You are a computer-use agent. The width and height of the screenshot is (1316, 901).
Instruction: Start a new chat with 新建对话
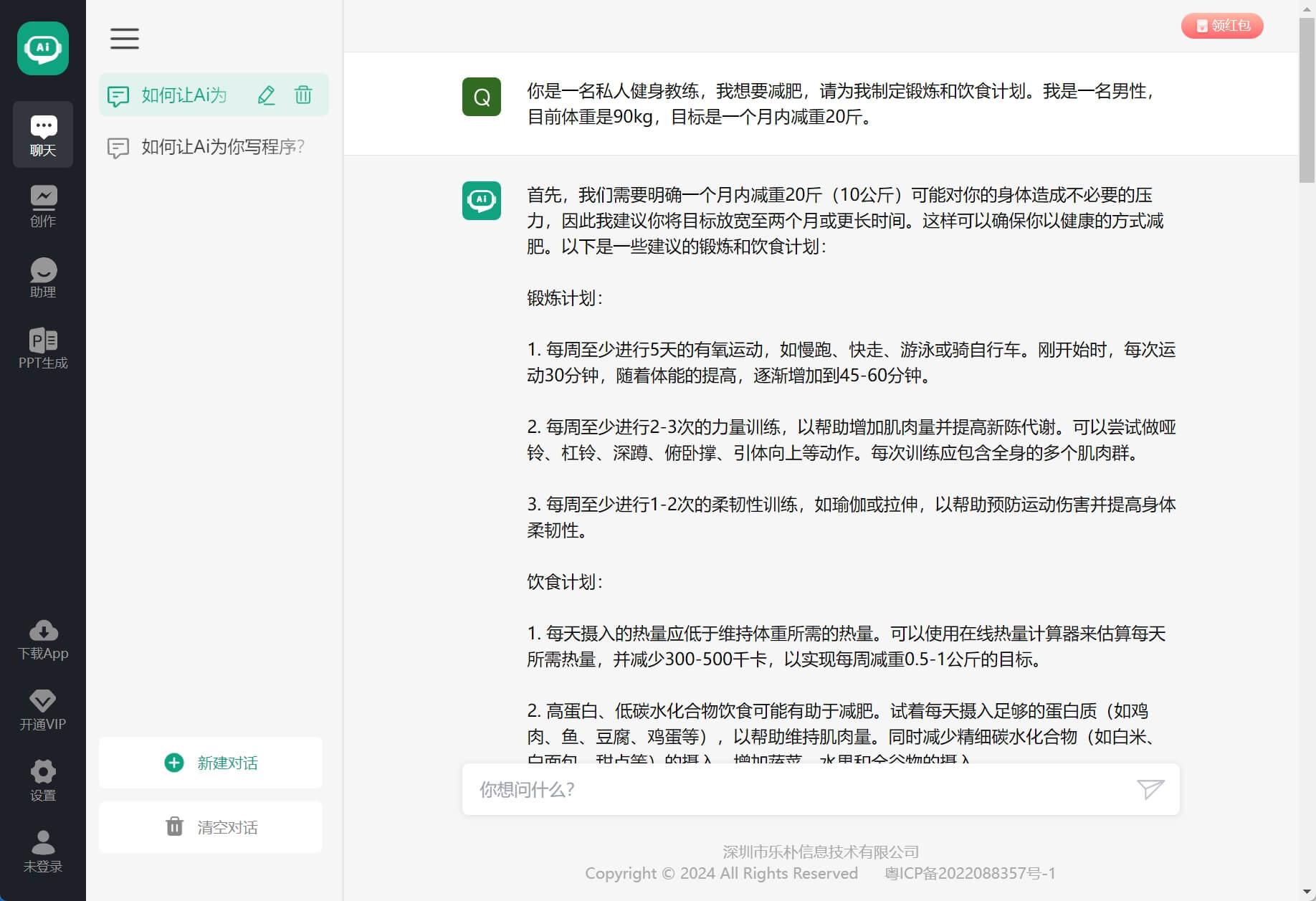point(211,763)
